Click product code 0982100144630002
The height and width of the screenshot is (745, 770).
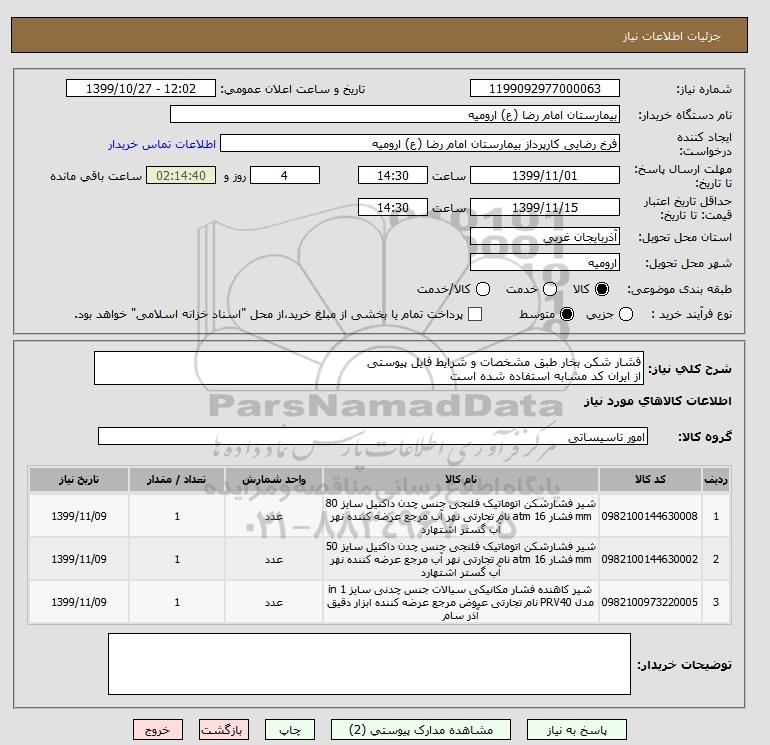pyautogui.click(x=649, y=559)
